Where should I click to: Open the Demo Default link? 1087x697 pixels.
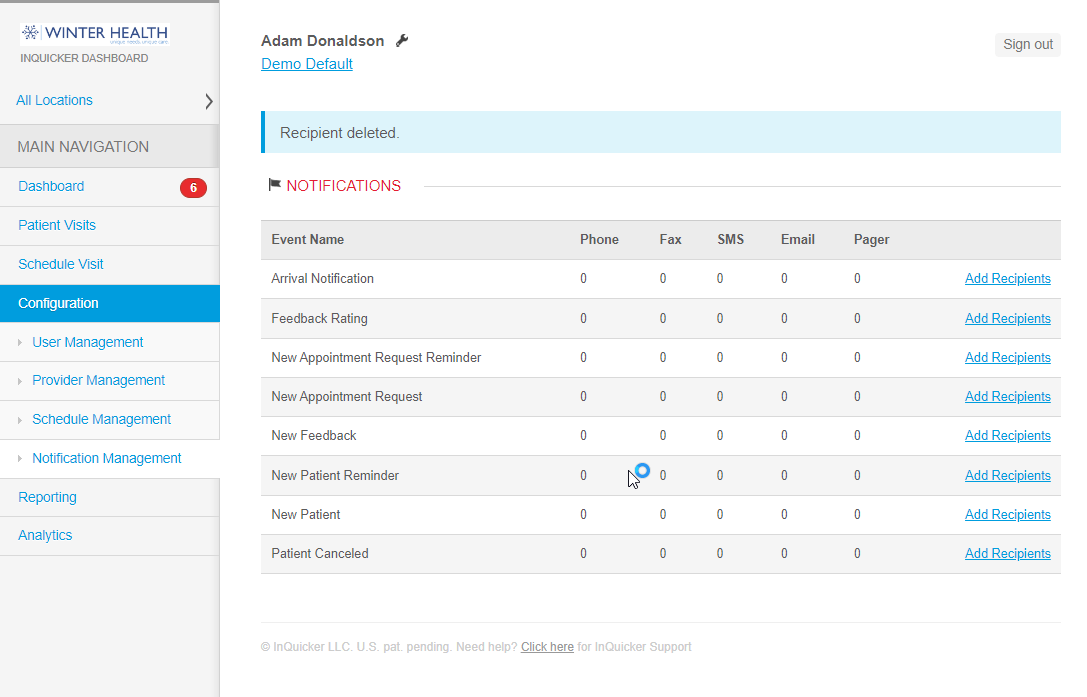(306, 63)
